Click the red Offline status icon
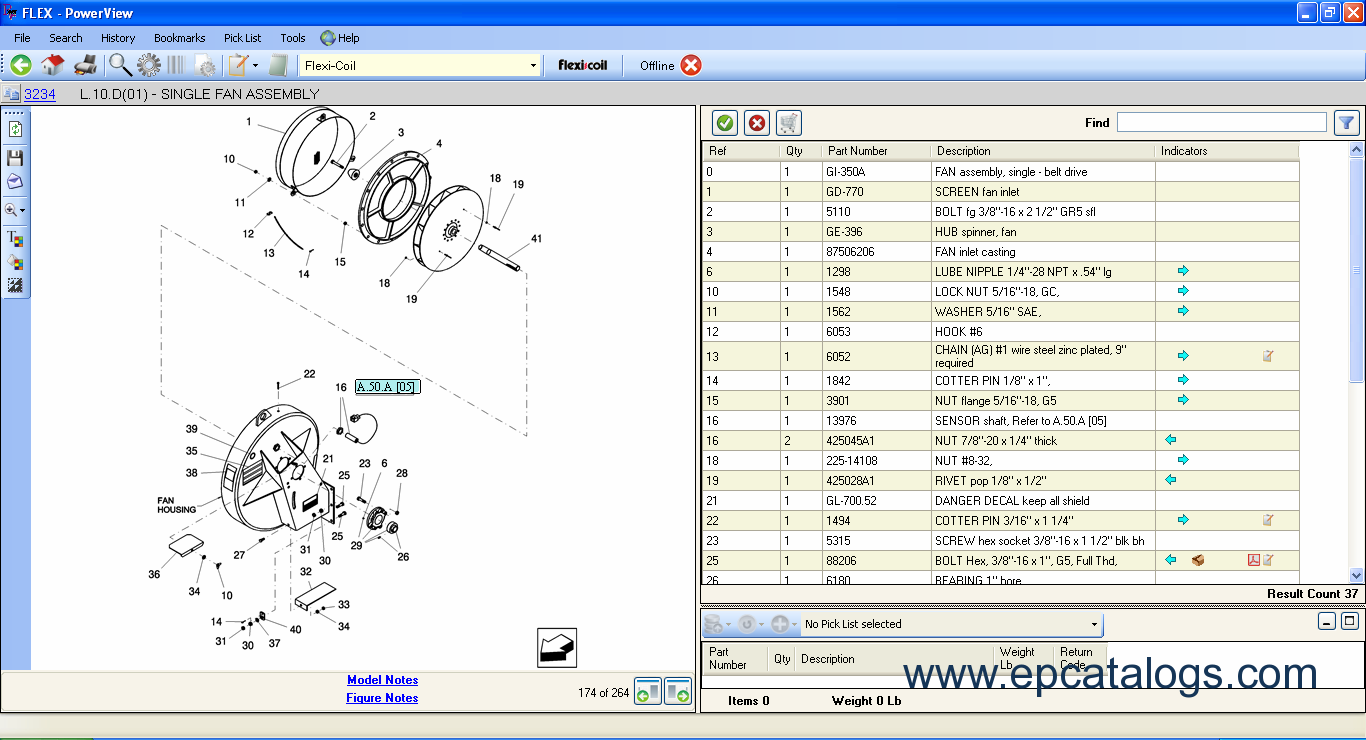Viewport: 1366px width, 740px height. click(x=691, y=65)
